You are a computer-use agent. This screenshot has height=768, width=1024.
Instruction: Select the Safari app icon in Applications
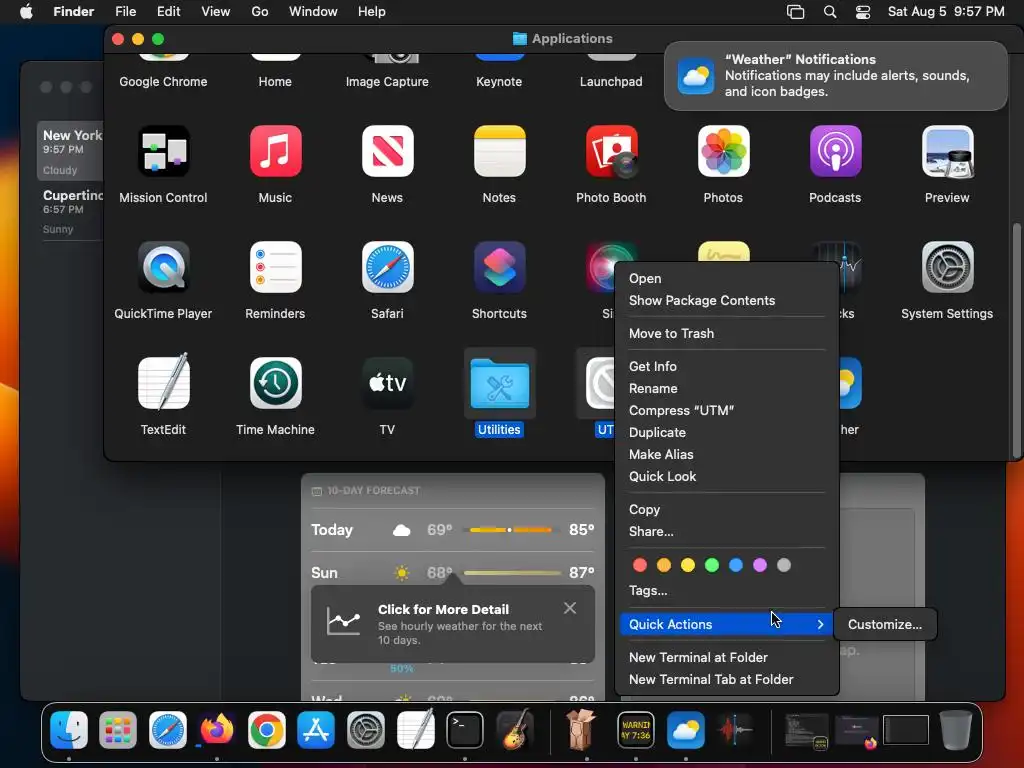[x=387, y=267]
